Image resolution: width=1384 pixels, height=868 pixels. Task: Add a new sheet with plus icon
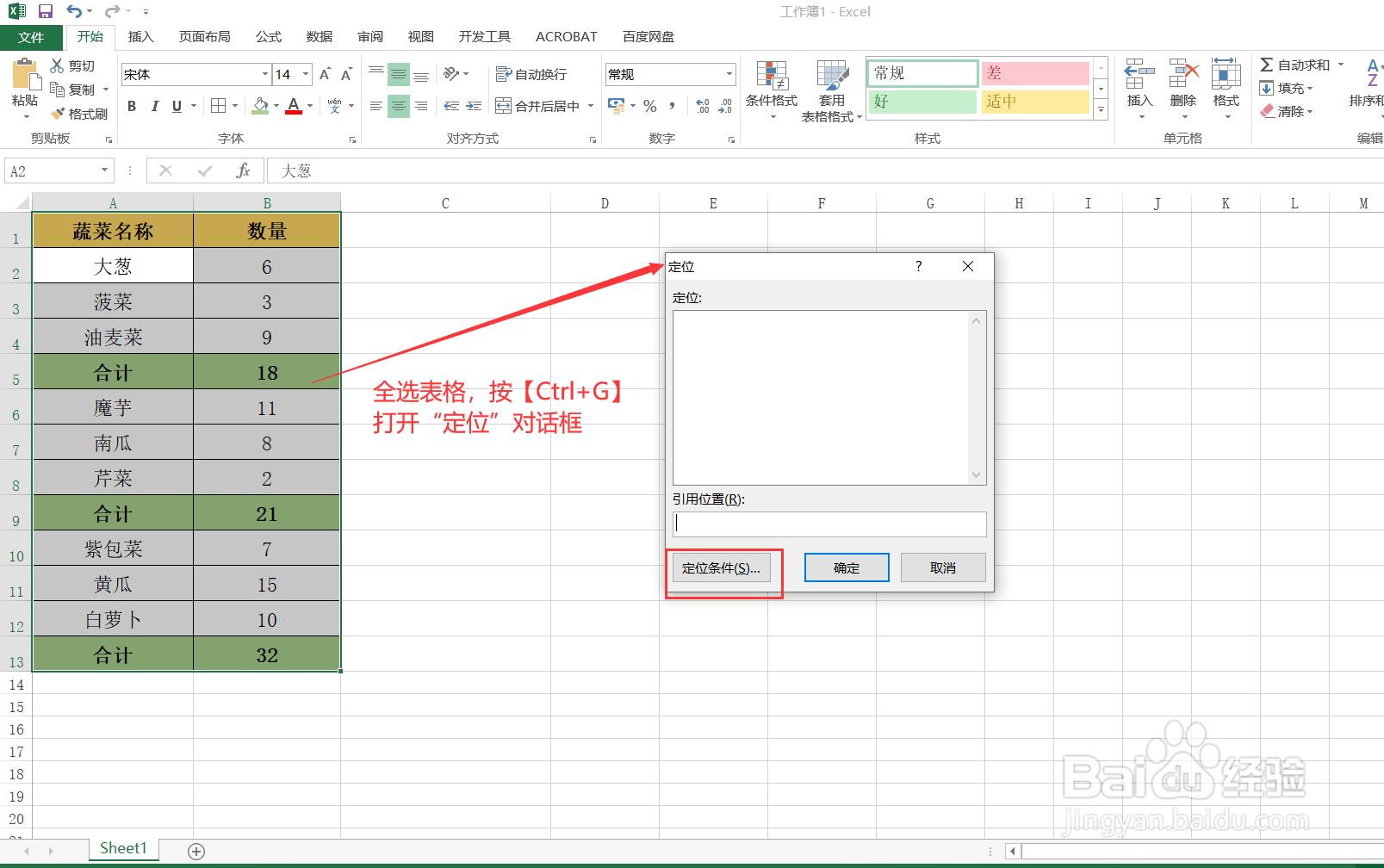click(x=196, y=852)
